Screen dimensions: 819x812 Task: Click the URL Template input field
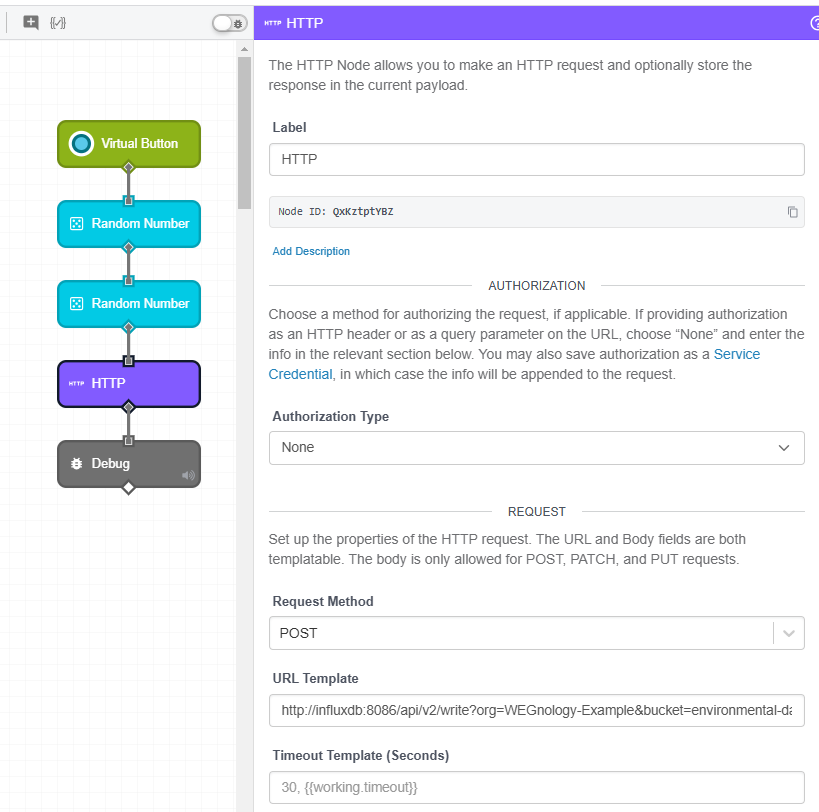click(536, 710)
